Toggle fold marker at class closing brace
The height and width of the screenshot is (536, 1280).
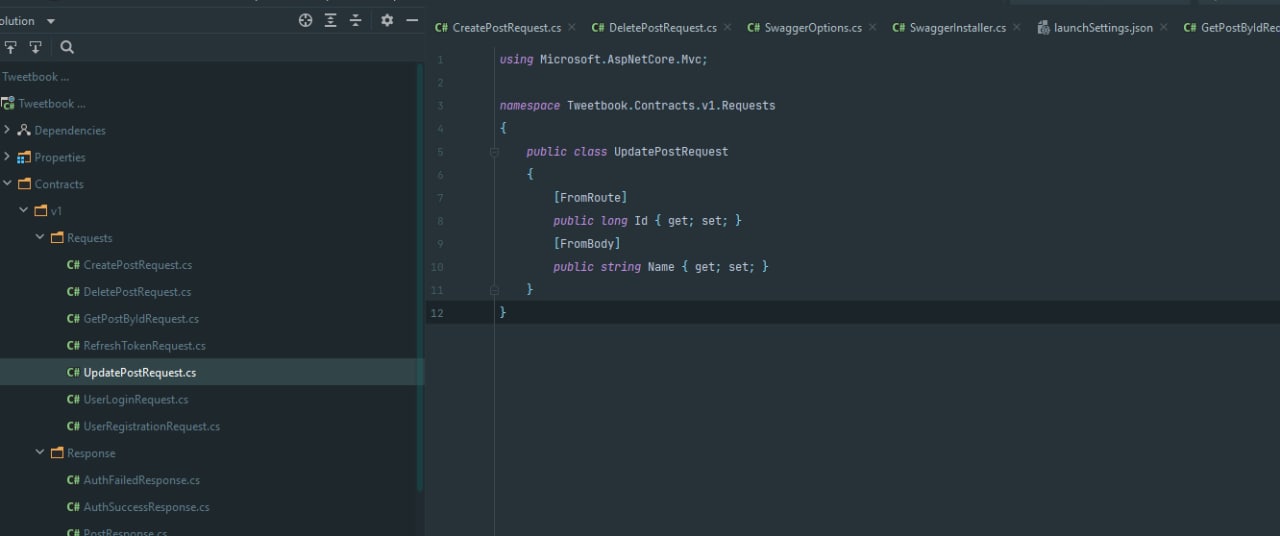(494, 290)
